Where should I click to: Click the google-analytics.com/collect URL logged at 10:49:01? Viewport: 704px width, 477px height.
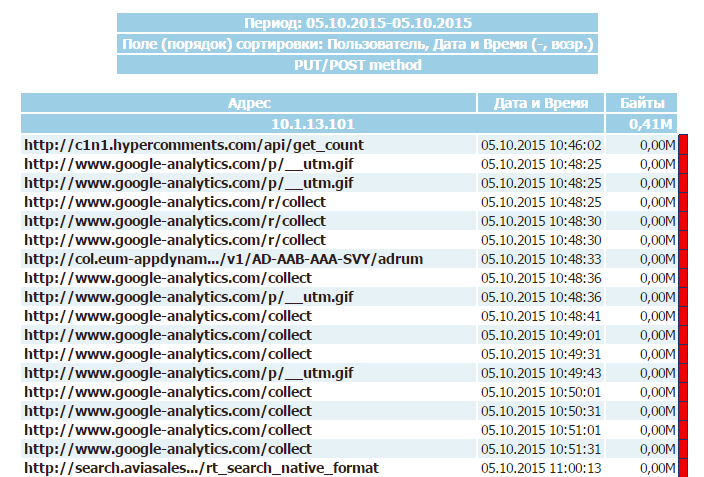coord(168,335)
